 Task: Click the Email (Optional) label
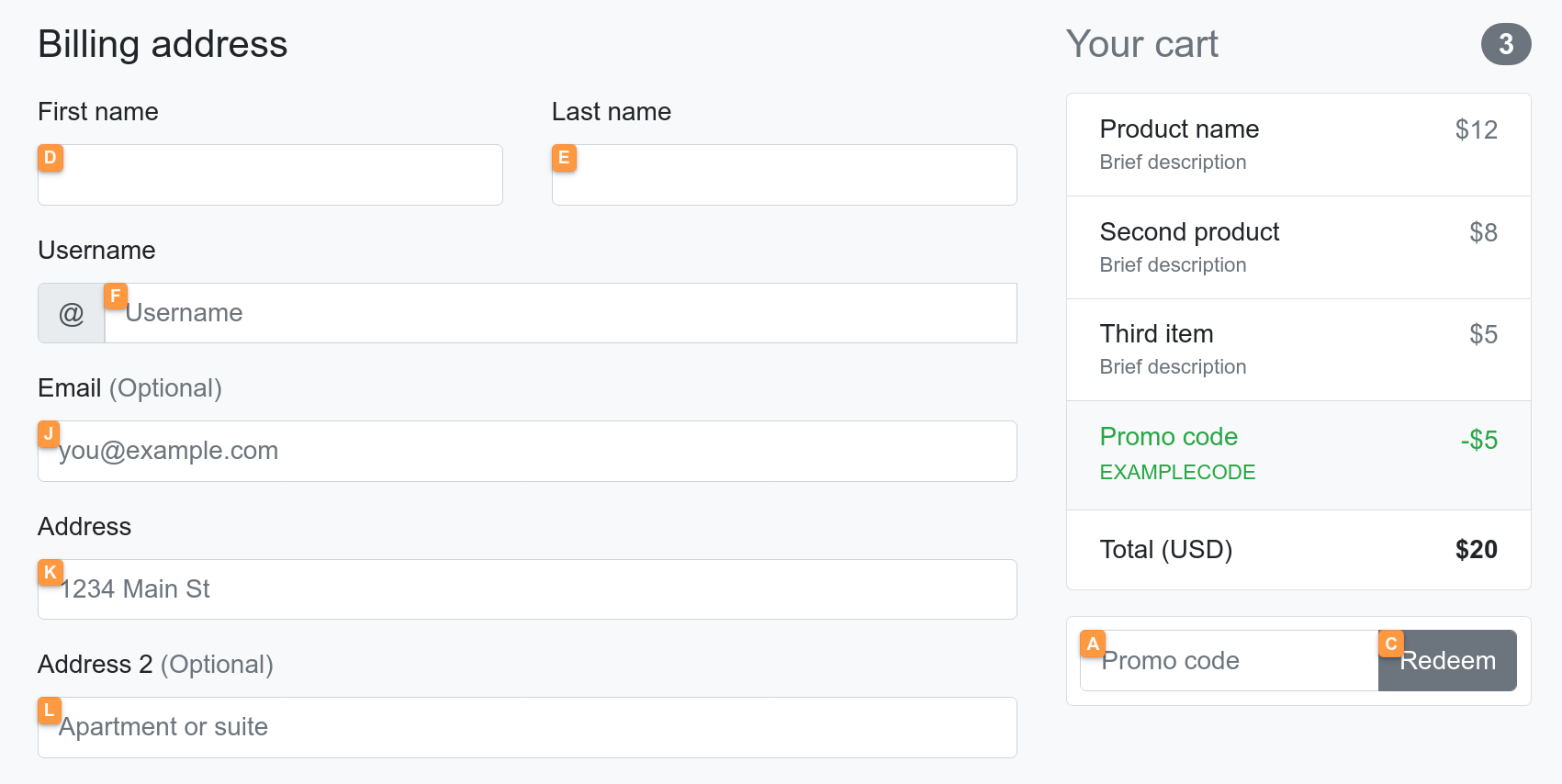tap(129, 388)
